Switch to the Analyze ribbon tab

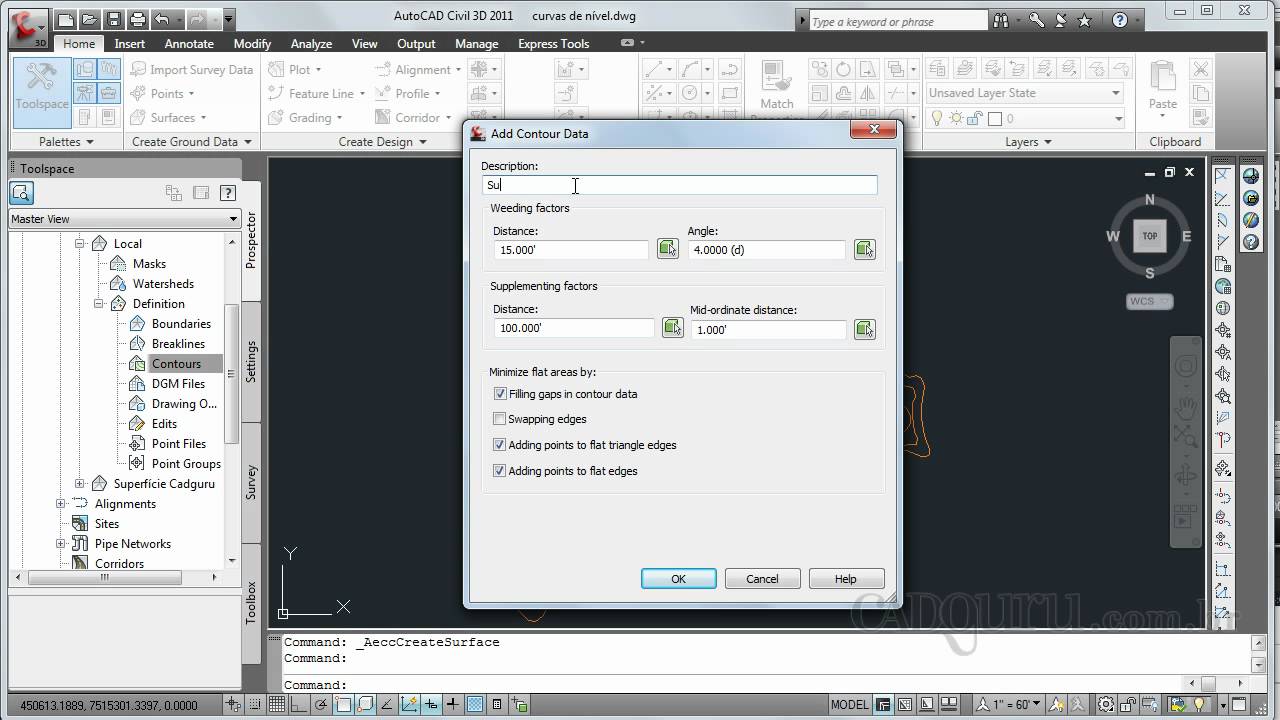pyautogui.click(x=311, y=44)
